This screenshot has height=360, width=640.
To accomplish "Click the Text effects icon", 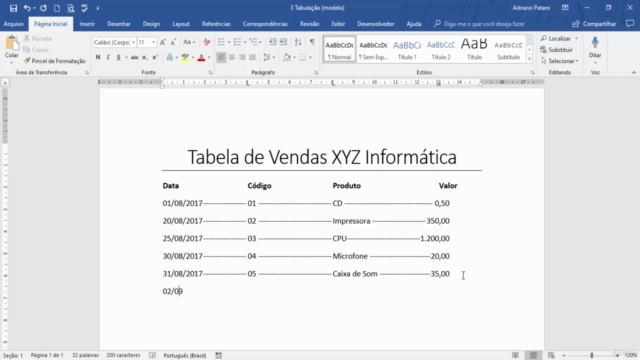I will point(169,57).
